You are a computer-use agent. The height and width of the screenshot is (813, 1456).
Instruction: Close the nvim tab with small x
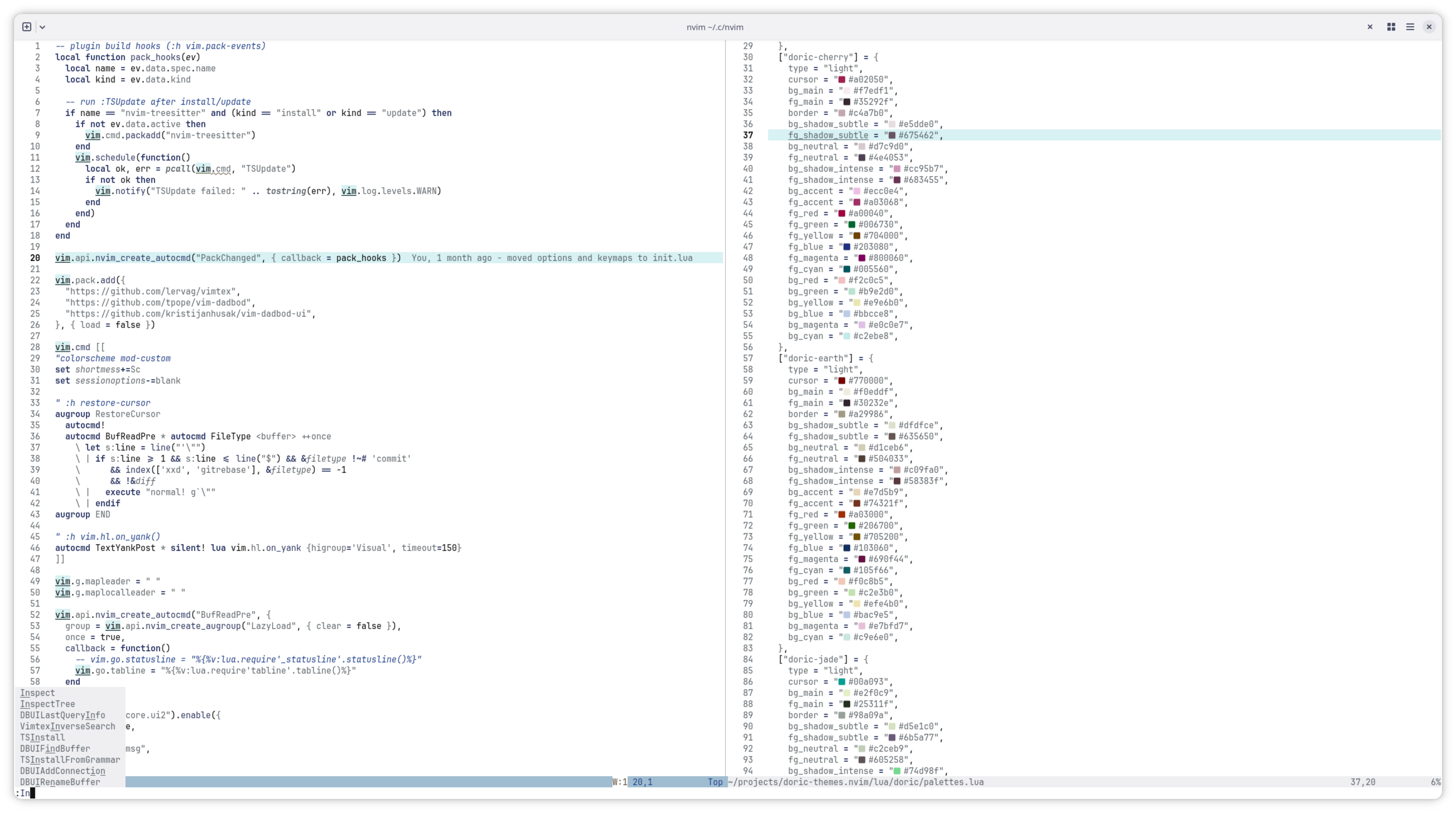tap(1370, 26)
